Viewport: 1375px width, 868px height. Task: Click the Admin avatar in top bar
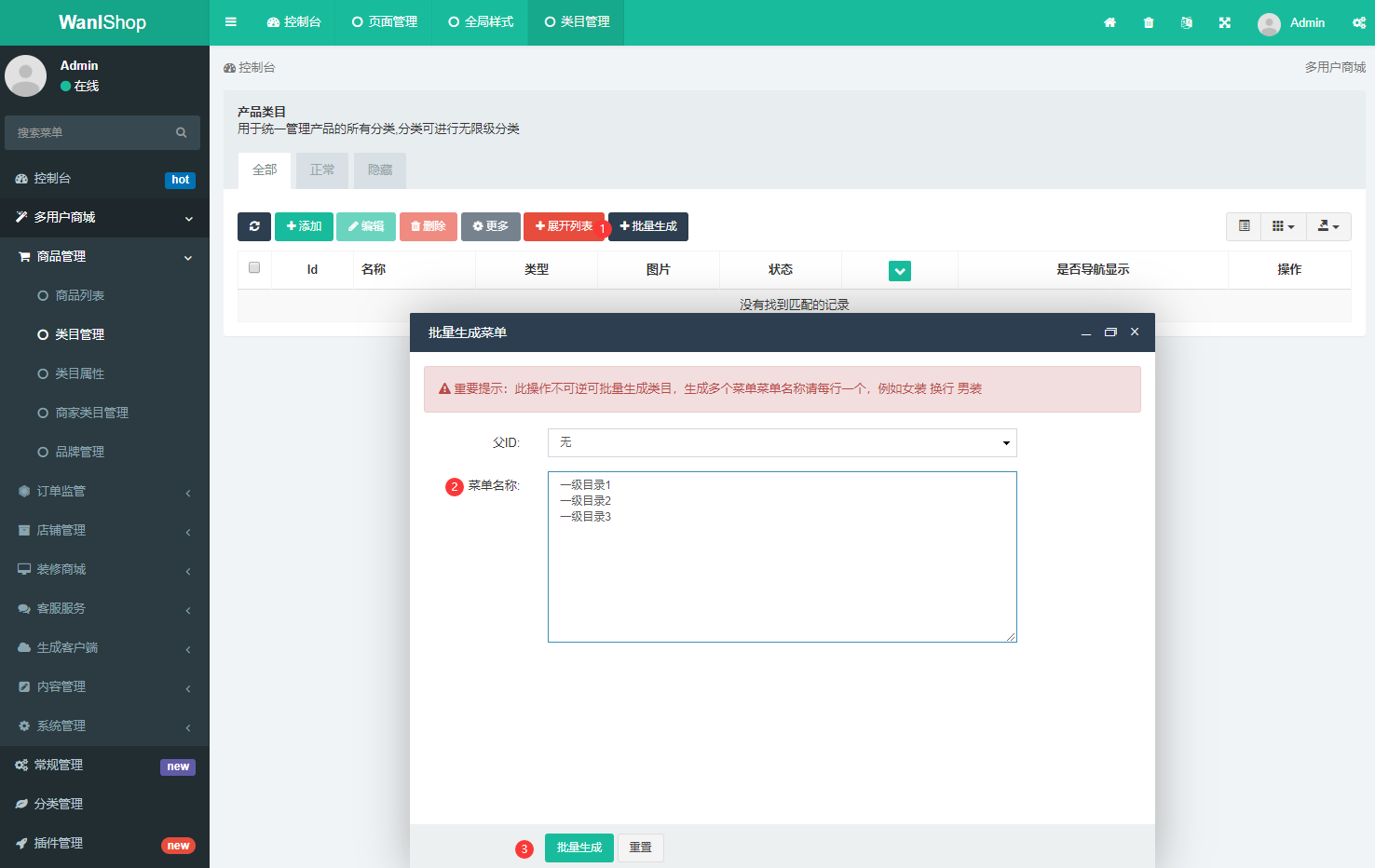click(x=1269, y=24)
